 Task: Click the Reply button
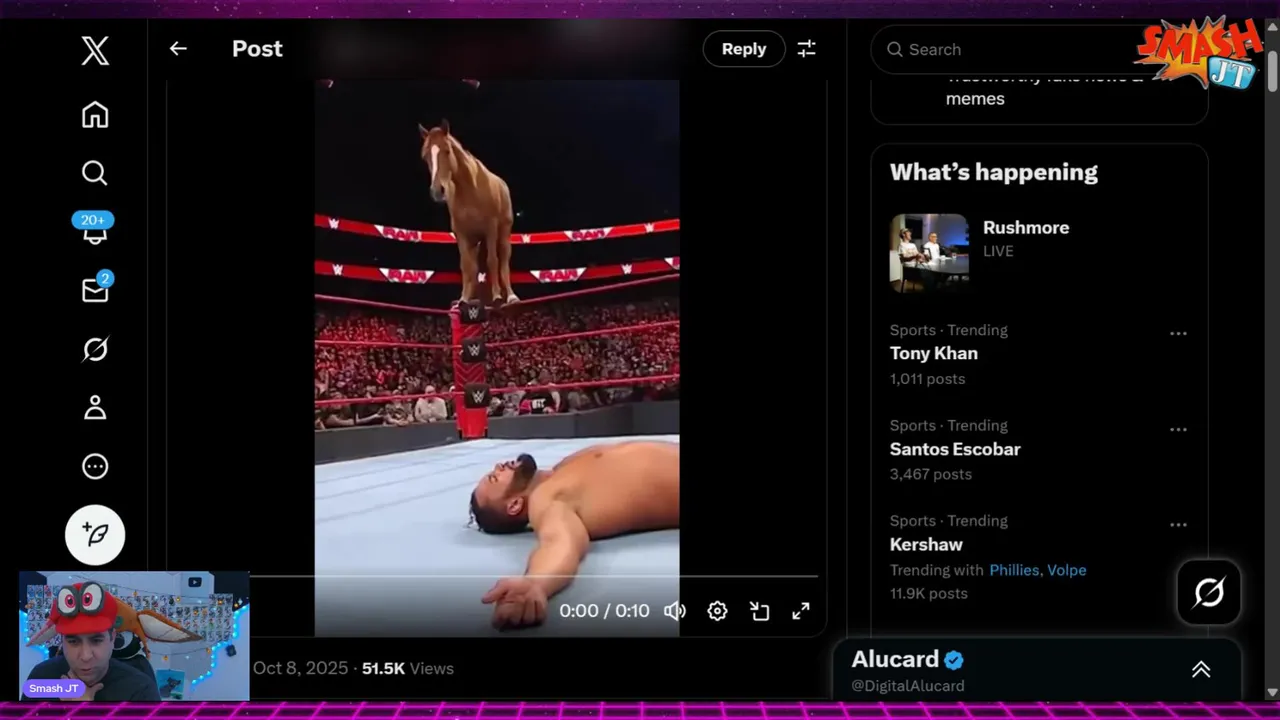click(744, 49)
